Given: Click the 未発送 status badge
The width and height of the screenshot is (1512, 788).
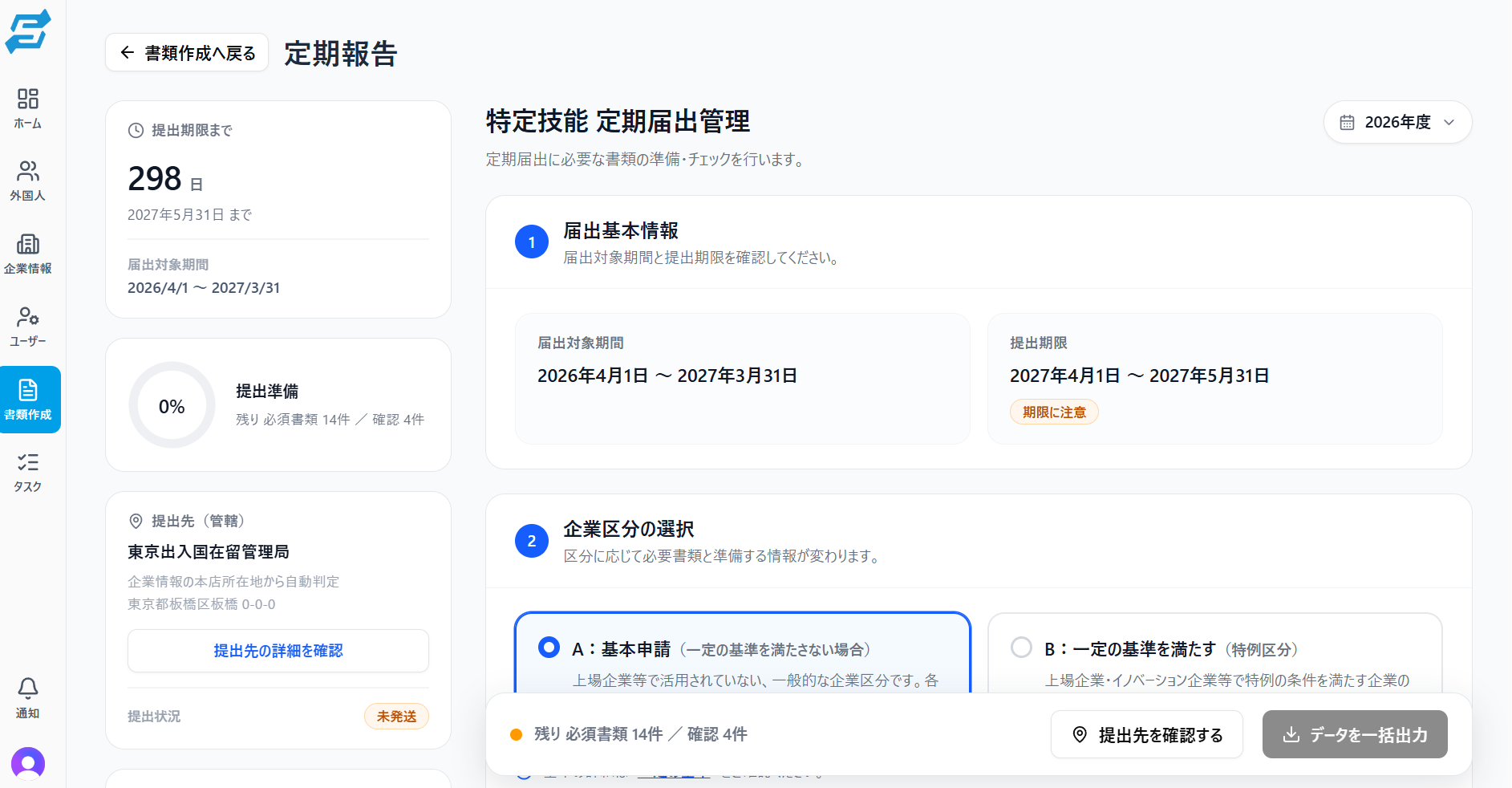Looking at the screenshot, I should click(396, 717).
